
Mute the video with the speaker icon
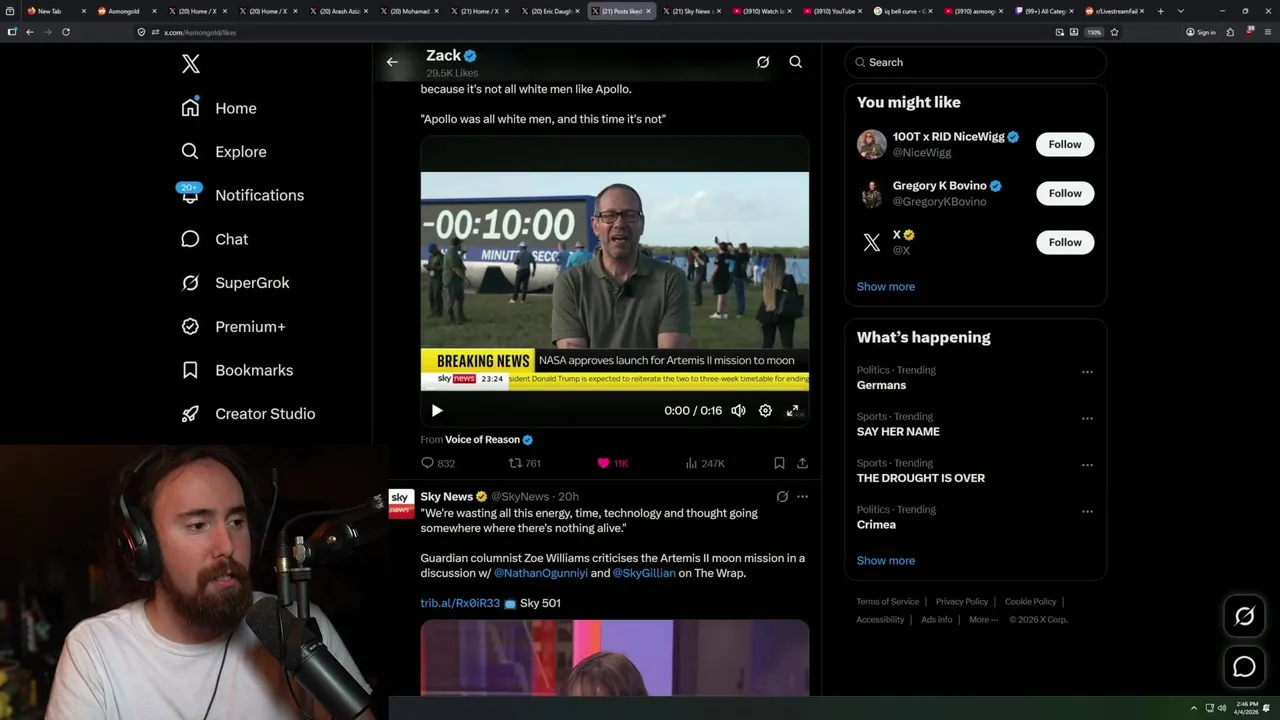pos(738,410)
